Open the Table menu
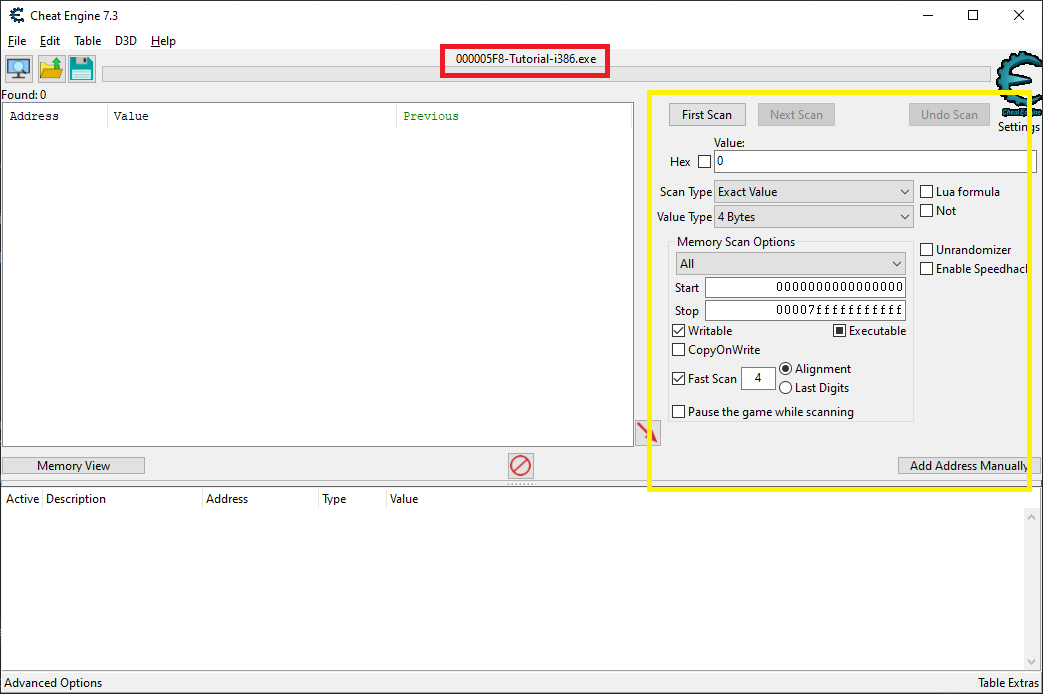This screenshot has height=694, width=1043. tap(88, 41)
